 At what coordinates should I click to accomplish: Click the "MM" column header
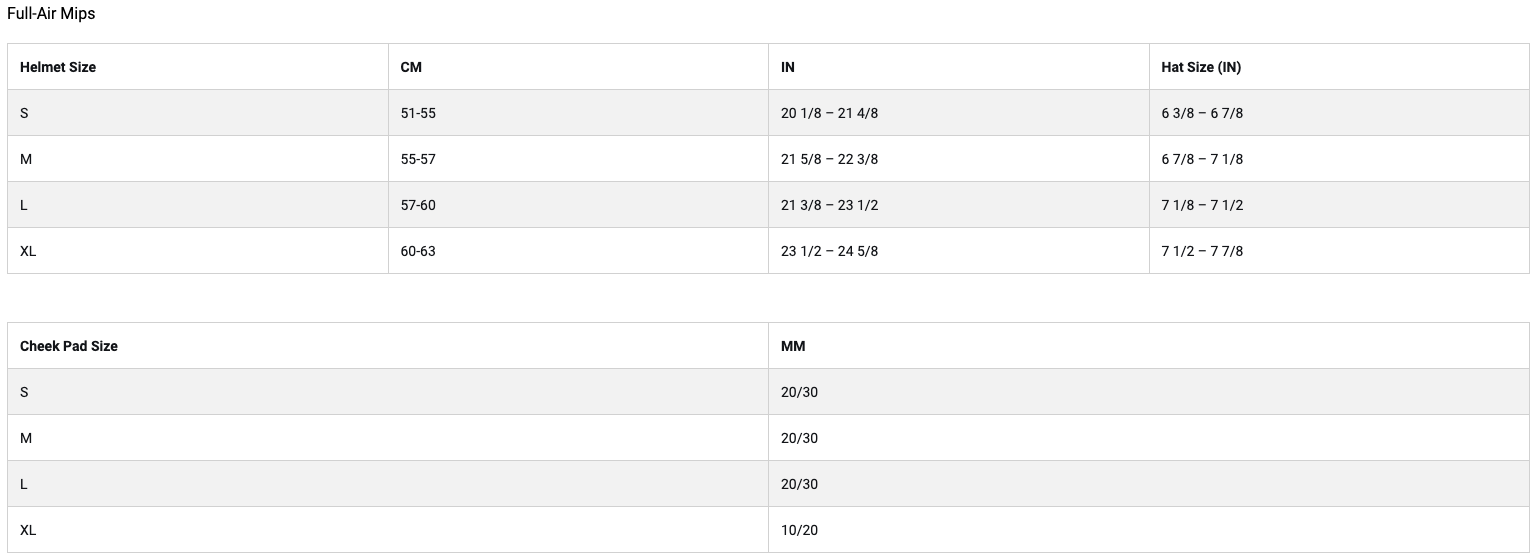tap(793, 346)
